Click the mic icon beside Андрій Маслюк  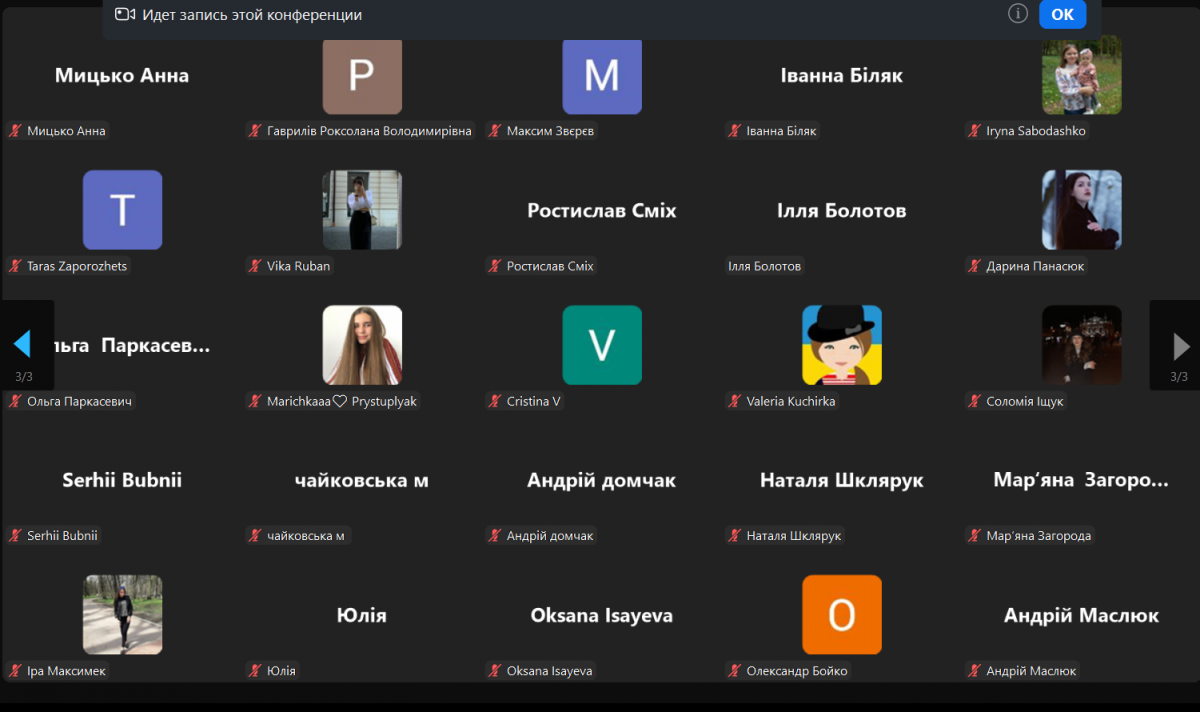coord(975,670)
